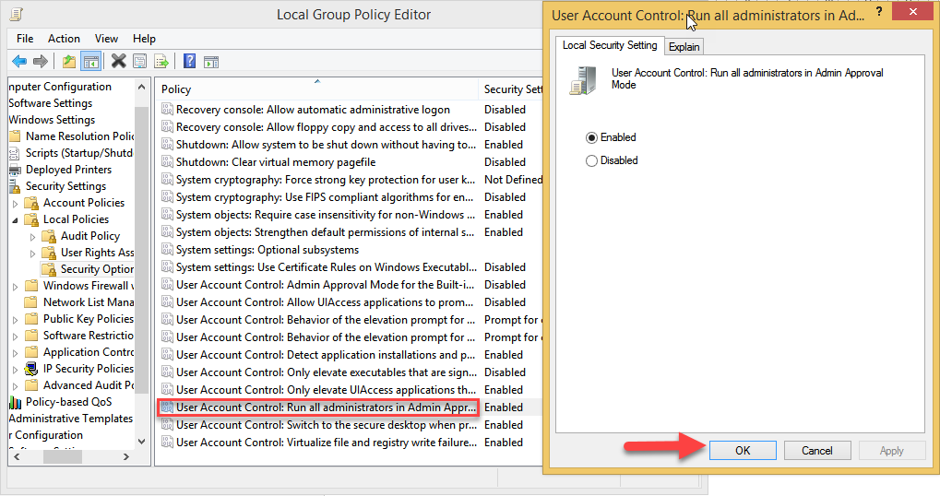Image resolution: width=940 pixels, height=496 pixels.
Task: Expand the Application Control Policies node
Action: (15, 353)
